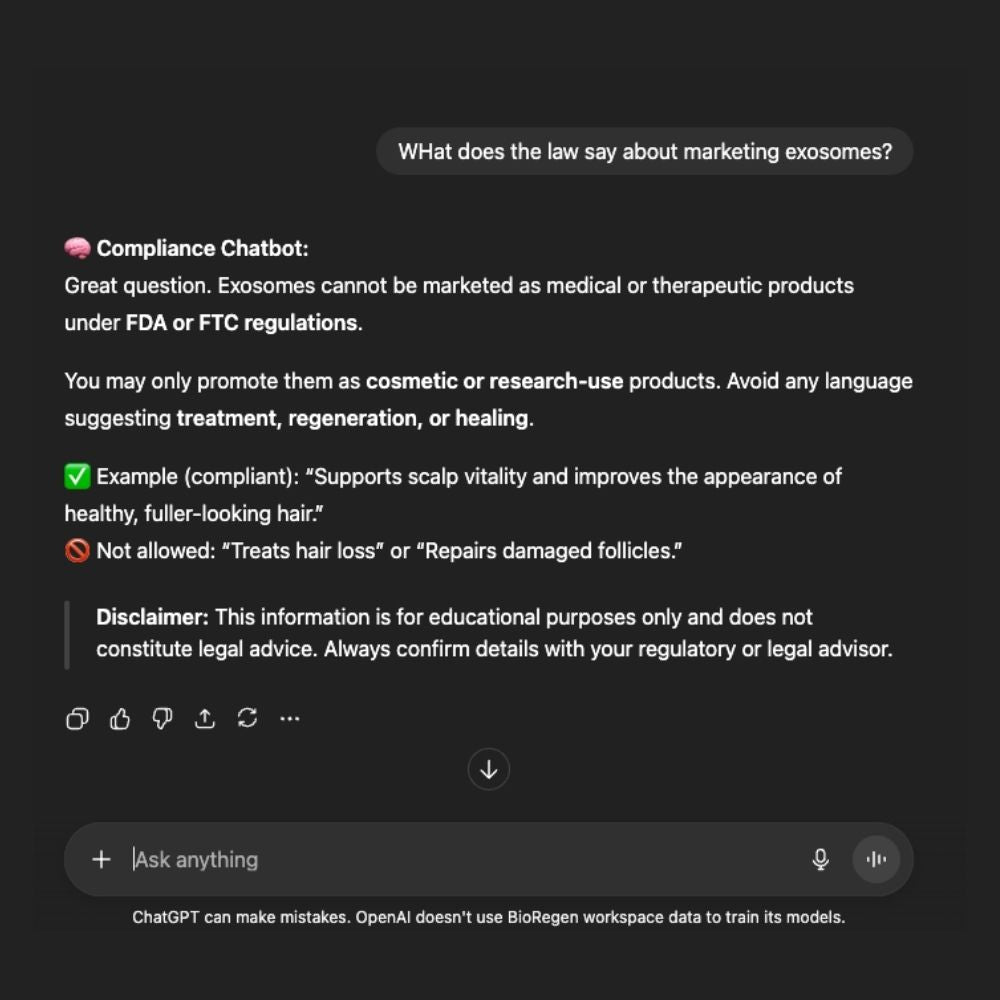Copy the chatbot response
Image resolution: width=1000 pixels, height=1000 pixels.
point(77,718)
